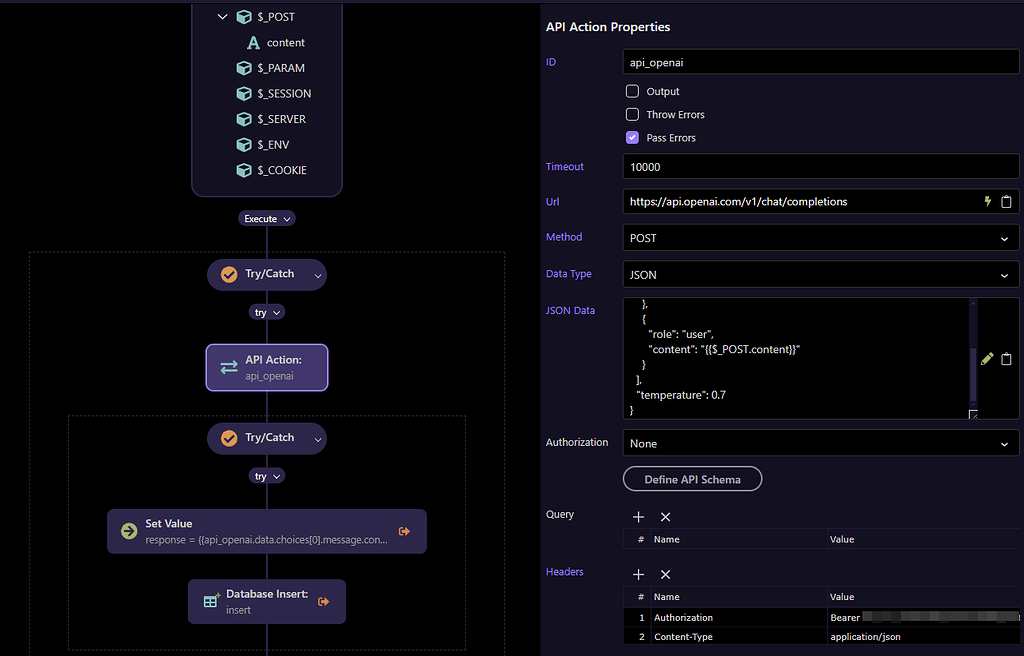
Task: Click the pencil edit icon for JSON Data
Action: 987,359
